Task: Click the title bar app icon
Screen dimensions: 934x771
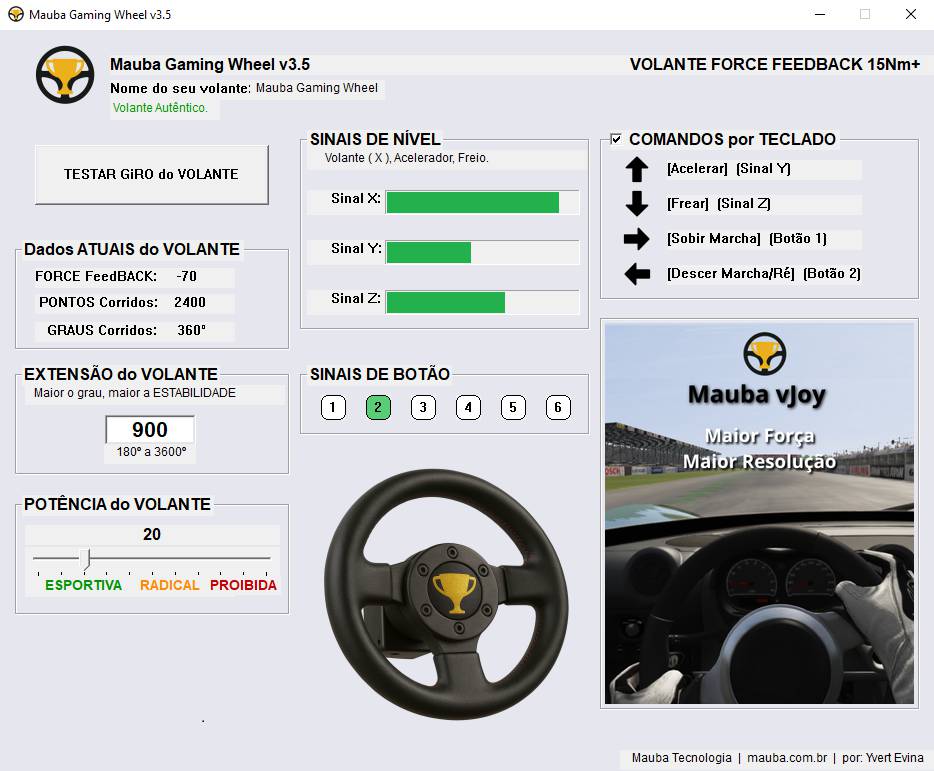Action: click(15, 14)
